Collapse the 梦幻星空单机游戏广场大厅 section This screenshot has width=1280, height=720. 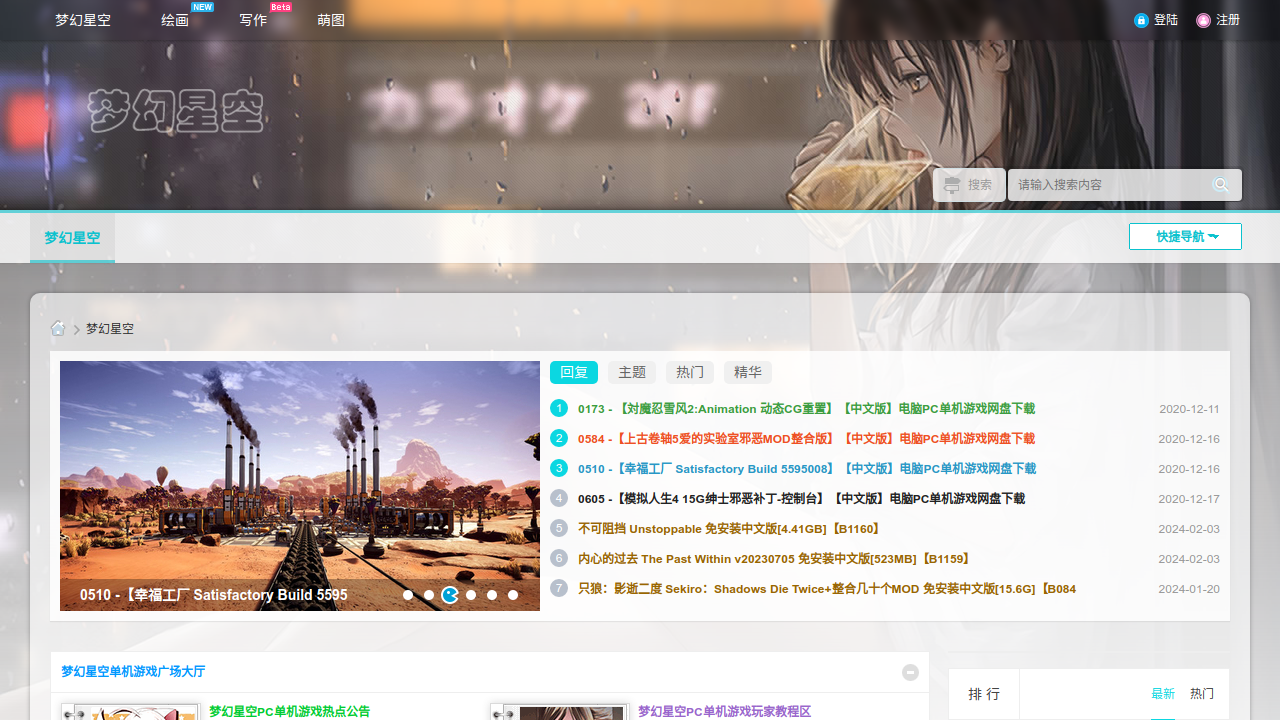click(x=910, y=673)
